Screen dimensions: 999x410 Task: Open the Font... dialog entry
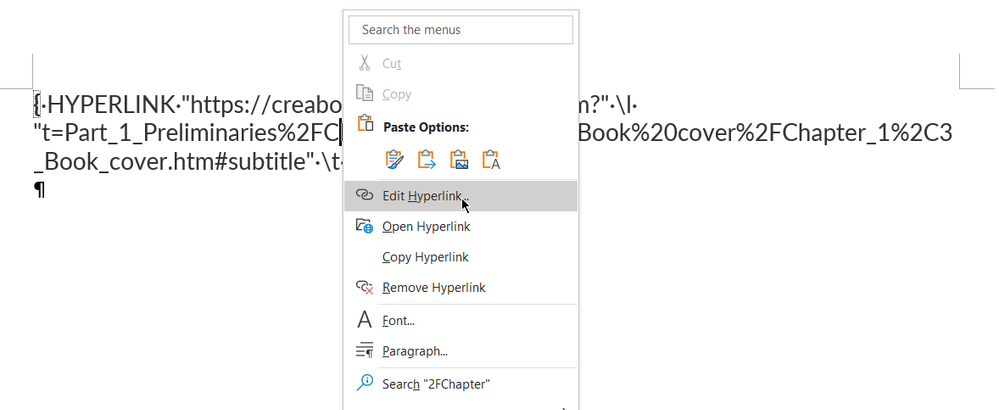click(398, 320)
